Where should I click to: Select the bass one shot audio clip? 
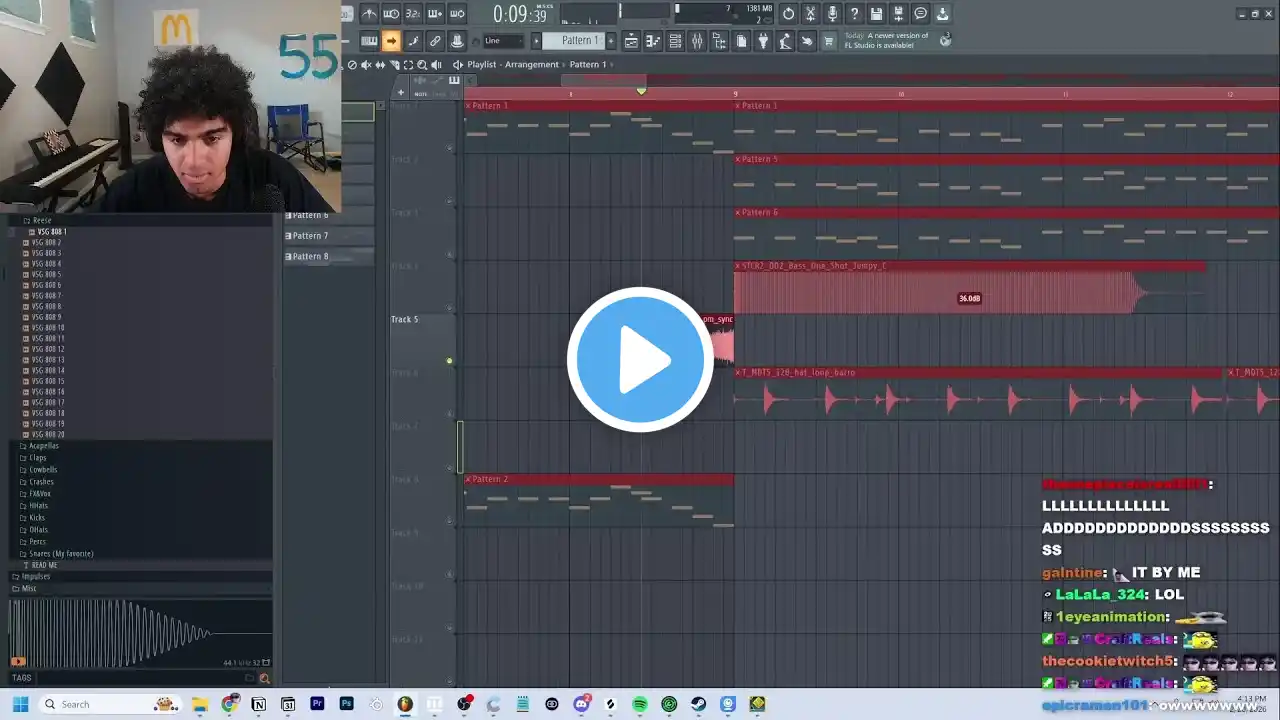coord(970,288)
